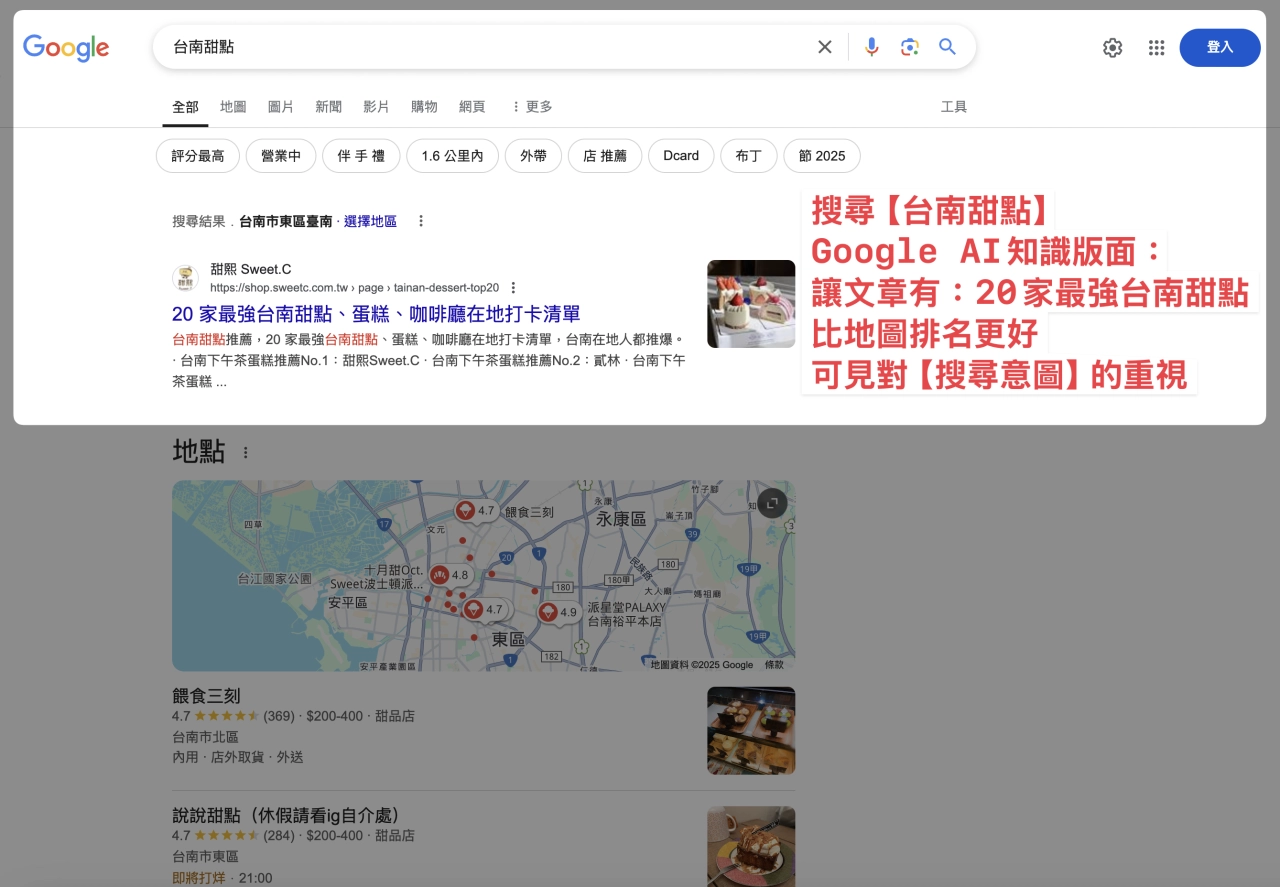Apply the Dcard filter chip
Image resolution: width=1280 pixels, height=887 pixels.
click(x=681, y=156)
